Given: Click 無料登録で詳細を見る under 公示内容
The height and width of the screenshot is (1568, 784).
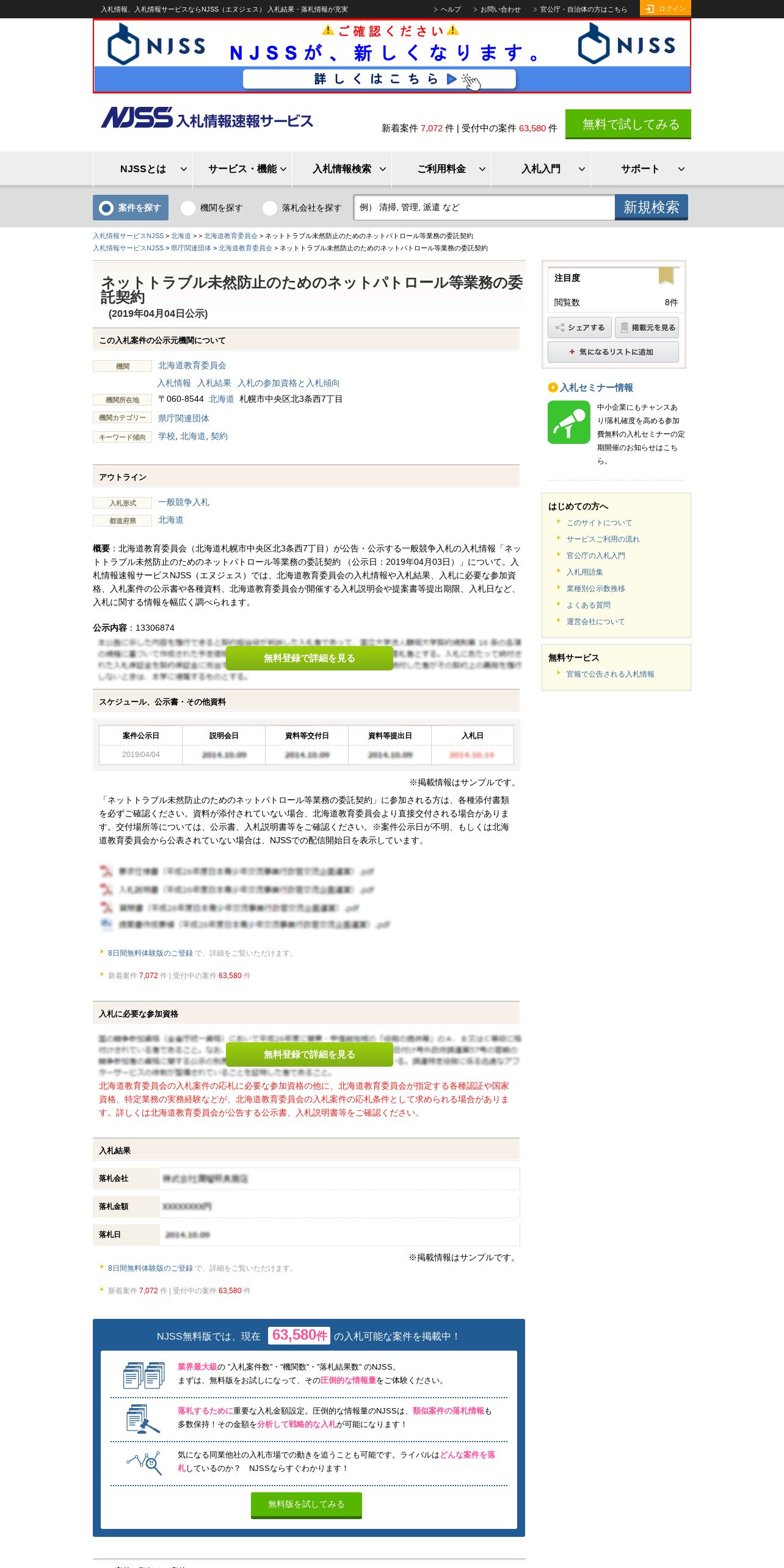Looking at the screenshot, I should (x=309, y=658).
